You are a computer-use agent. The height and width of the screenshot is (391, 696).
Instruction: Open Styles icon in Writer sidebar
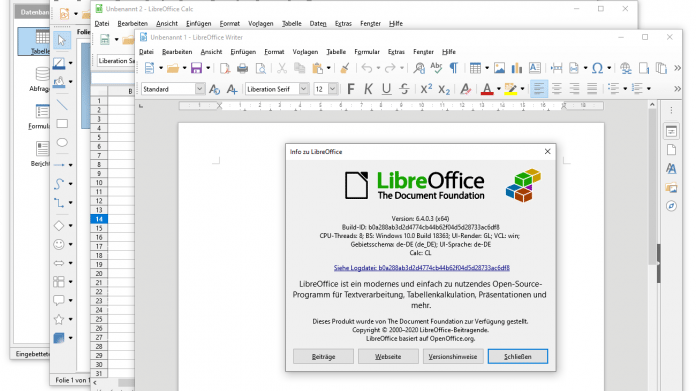point(671,169)
